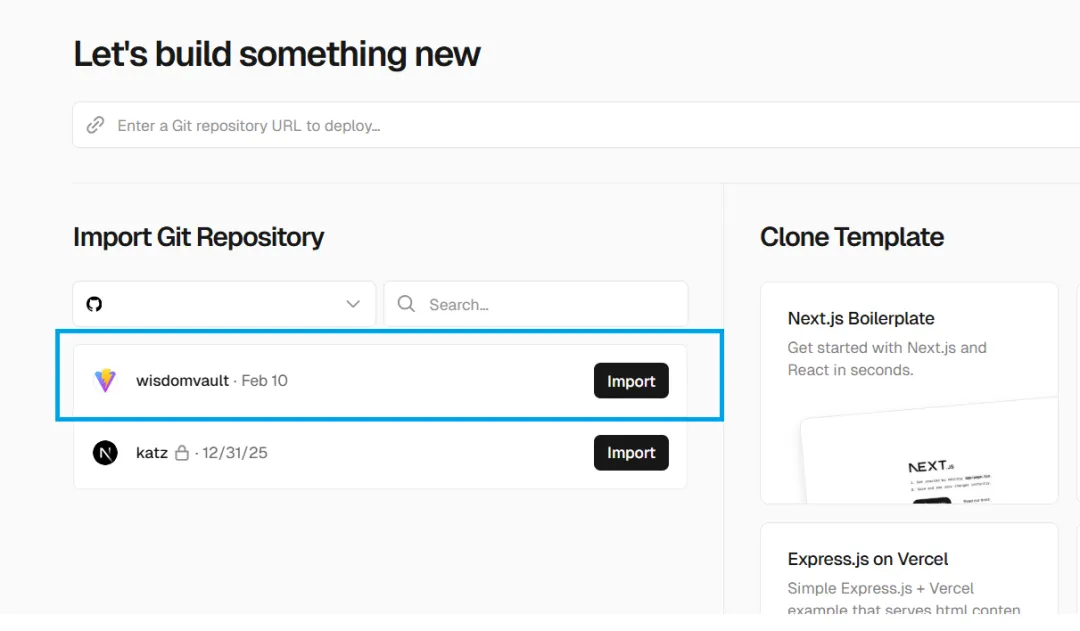1080x631 pixels.
Task: Expand the Git provider dropdown chevron
Action: 353,304
